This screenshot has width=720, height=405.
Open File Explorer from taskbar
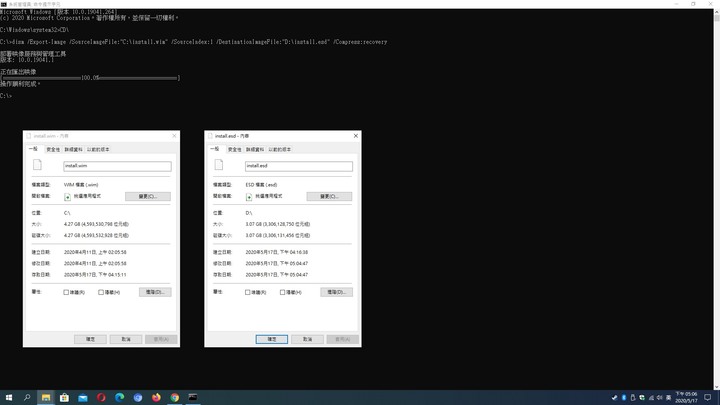[x=46, y=398]
